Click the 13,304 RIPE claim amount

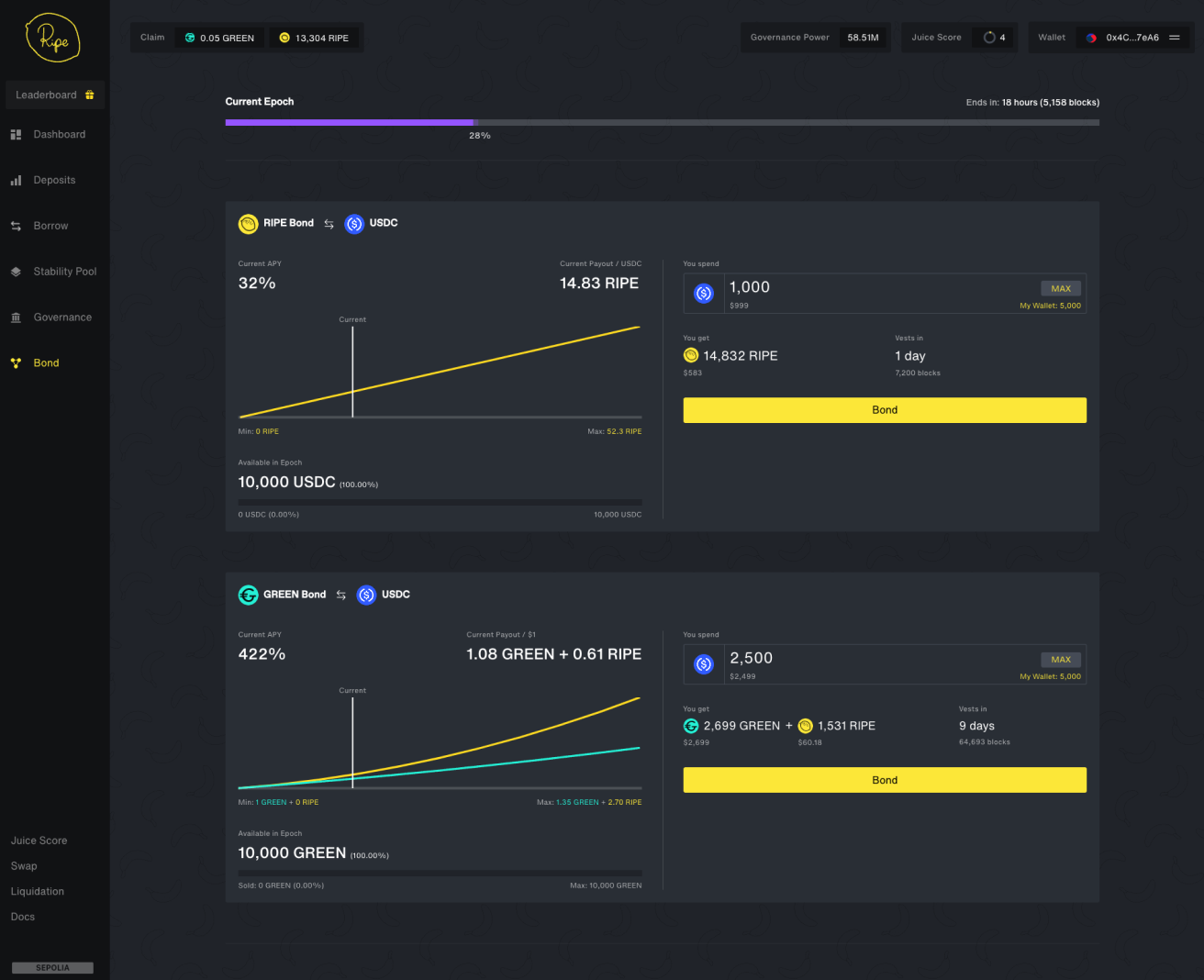(x=322, y=39)
